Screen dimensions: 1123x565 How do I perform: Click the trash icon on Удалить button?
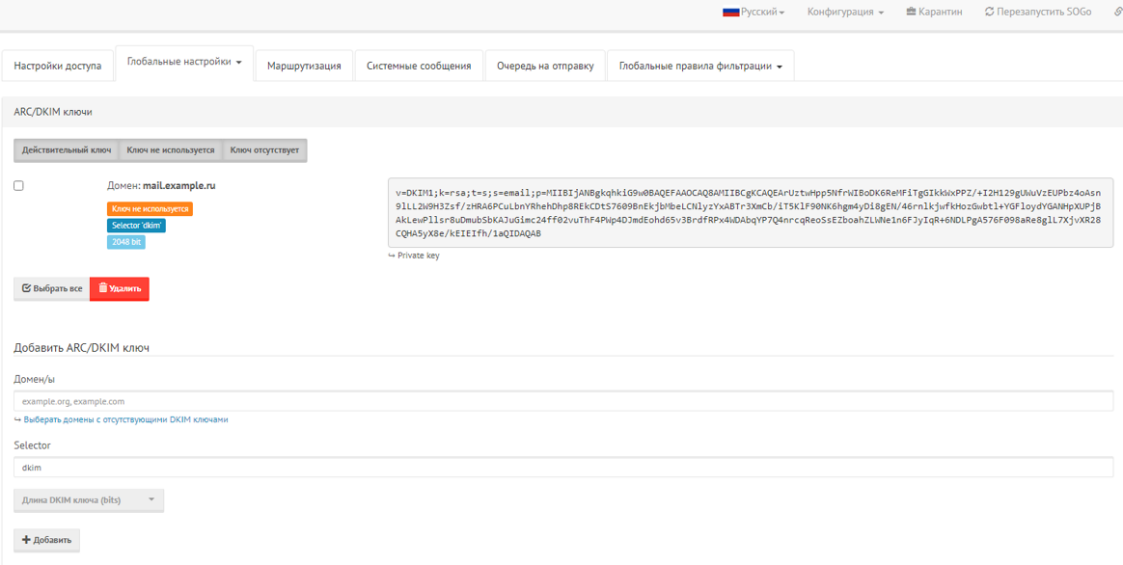(x=103, y=289)
